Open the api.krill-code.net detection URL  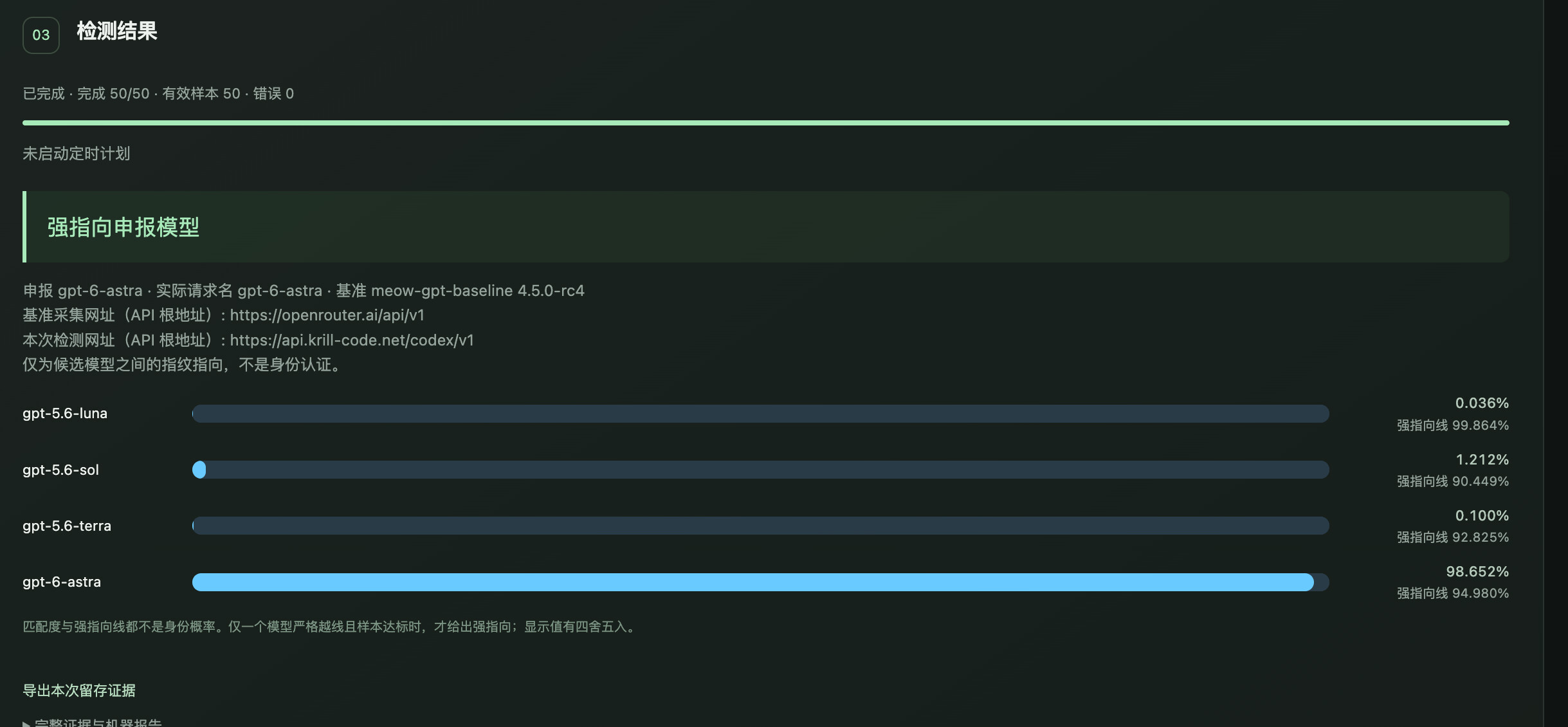click(352, 340)
